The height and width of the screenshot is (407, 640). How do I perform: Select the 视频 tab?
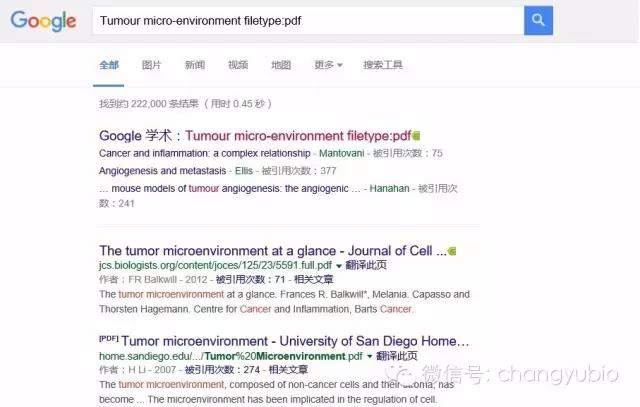238,65
